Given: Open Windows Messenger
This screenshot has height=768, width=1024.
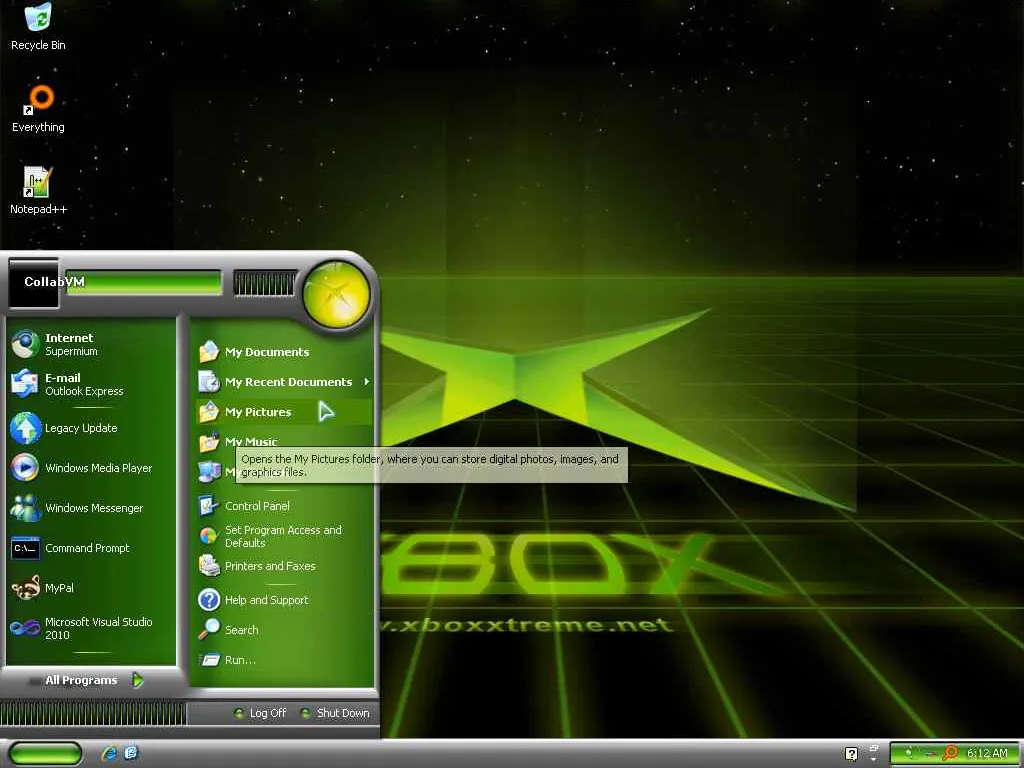Looking at the screenshot, I should click(91, 508).
